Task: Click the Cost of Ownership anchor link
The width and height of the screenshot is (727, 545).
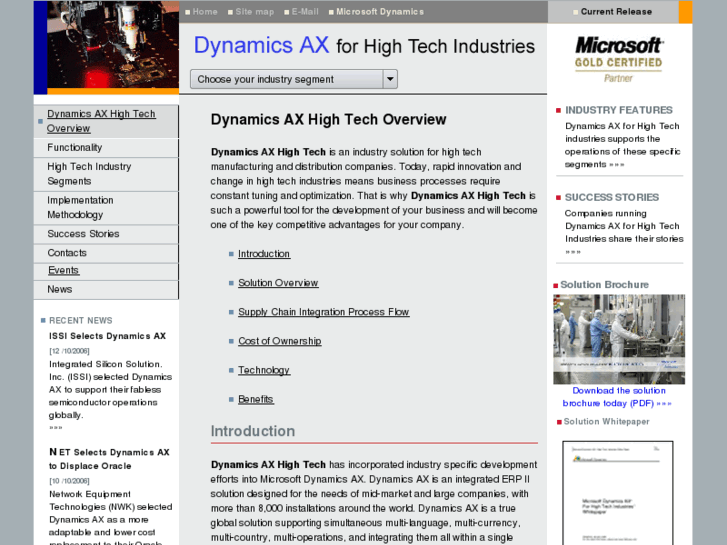Action: 279,341
